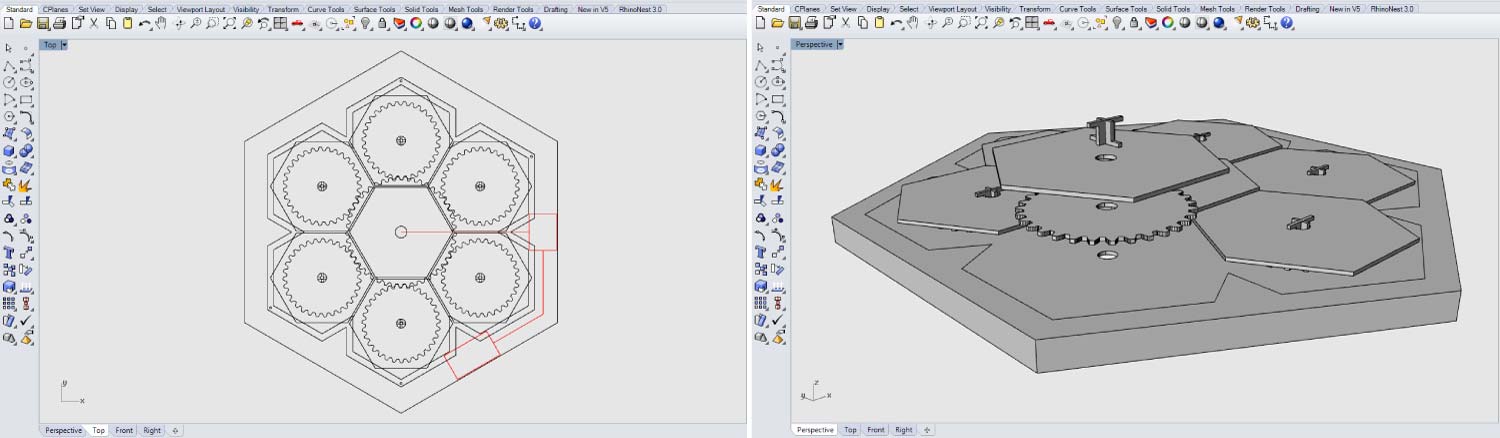Click Print icon in left window toolbar
The image size is (1500, 438).
pyautogui.click(x=59, y=23)
